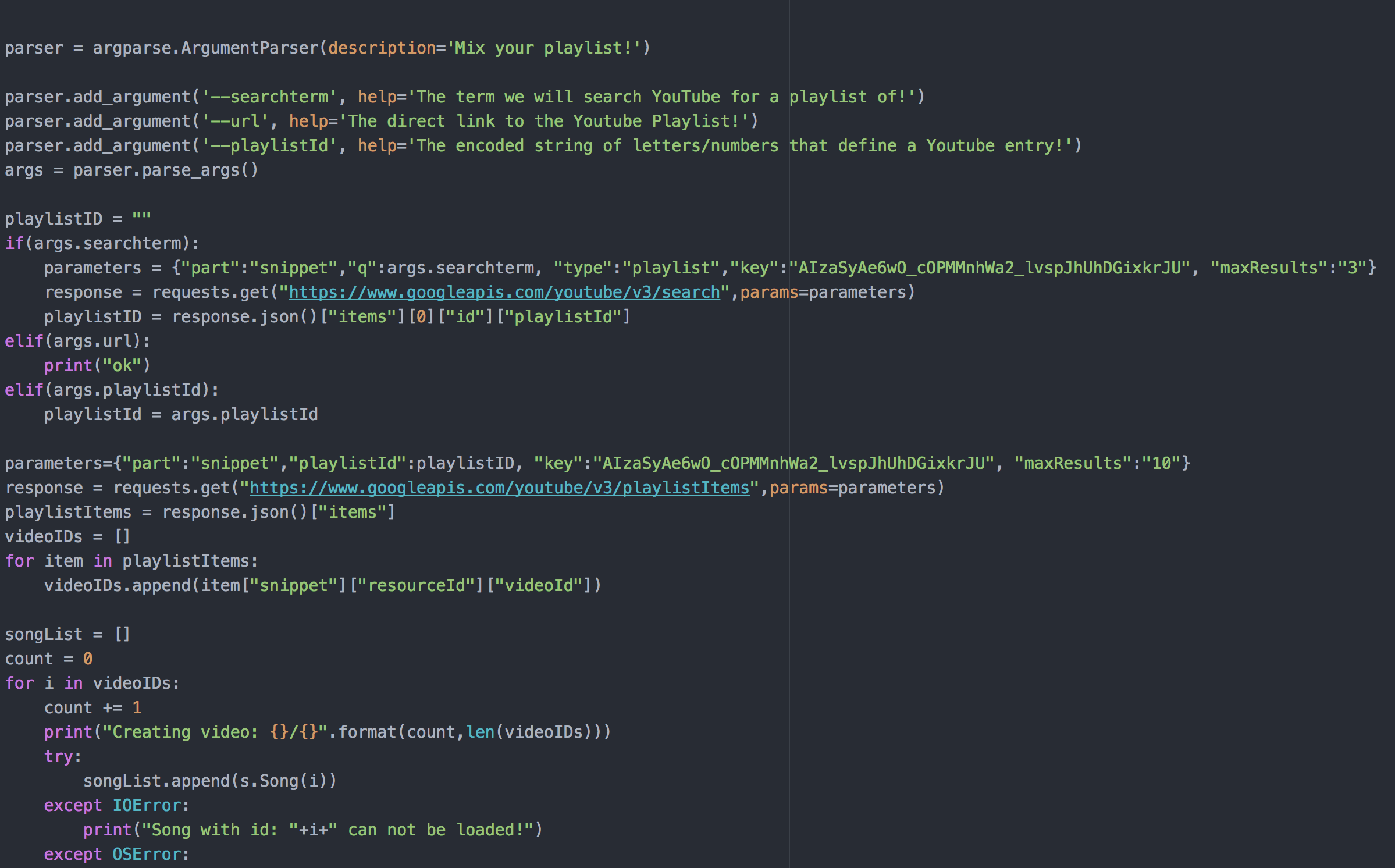Click the videoIDs = [] assignment
1395x868 pixels.
67,536
